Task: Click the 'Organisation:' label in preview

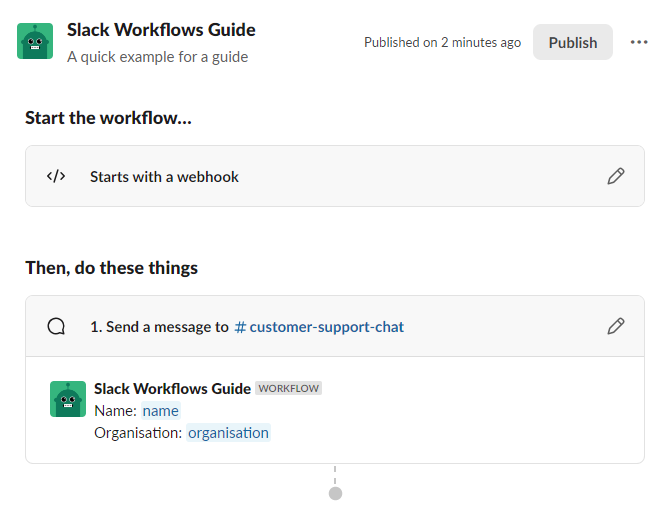Action: (x=138, y=433)
